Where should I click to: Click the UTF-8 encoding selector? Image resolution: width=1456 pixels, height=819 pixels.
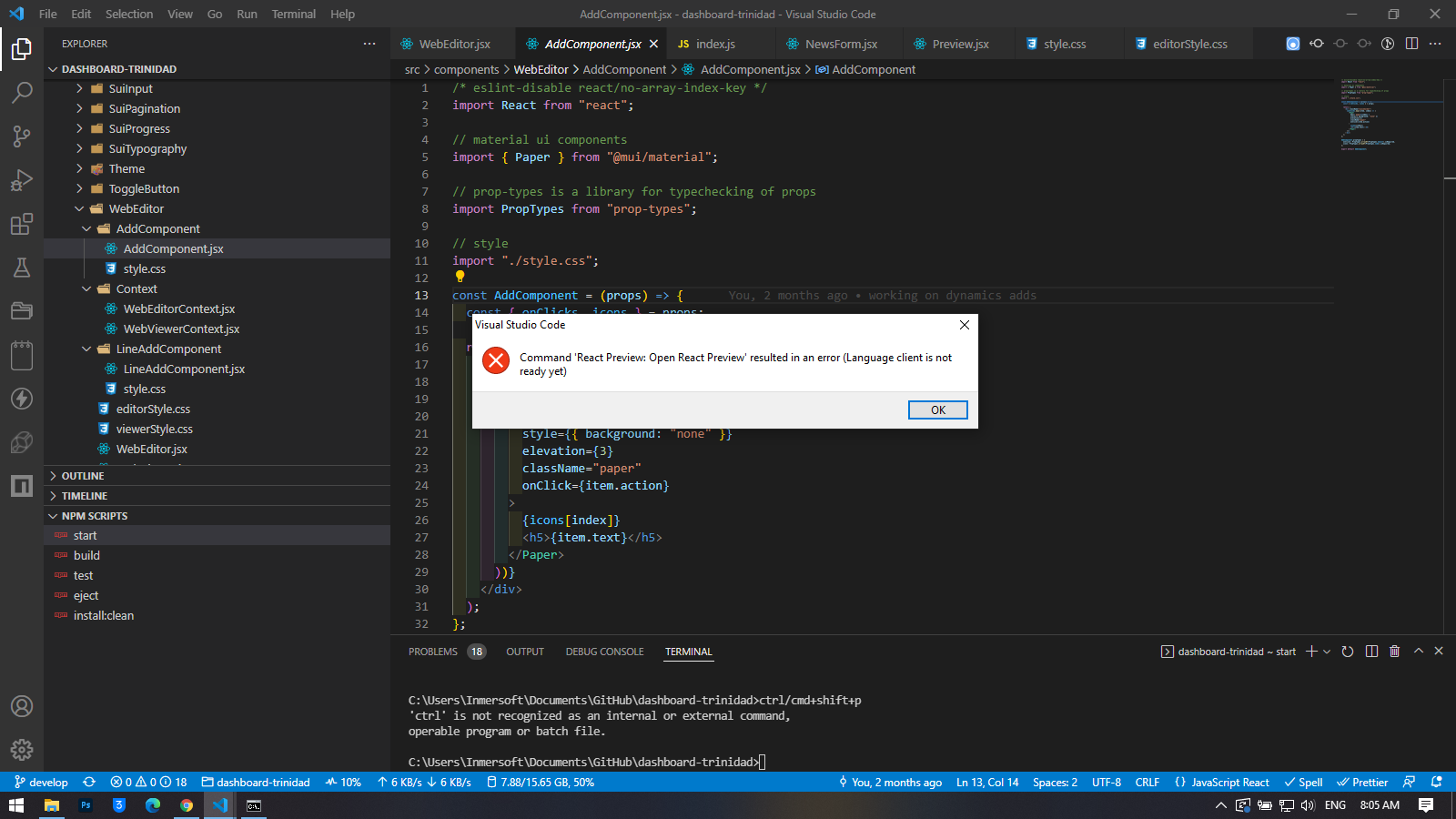[x=1107, y=782]
